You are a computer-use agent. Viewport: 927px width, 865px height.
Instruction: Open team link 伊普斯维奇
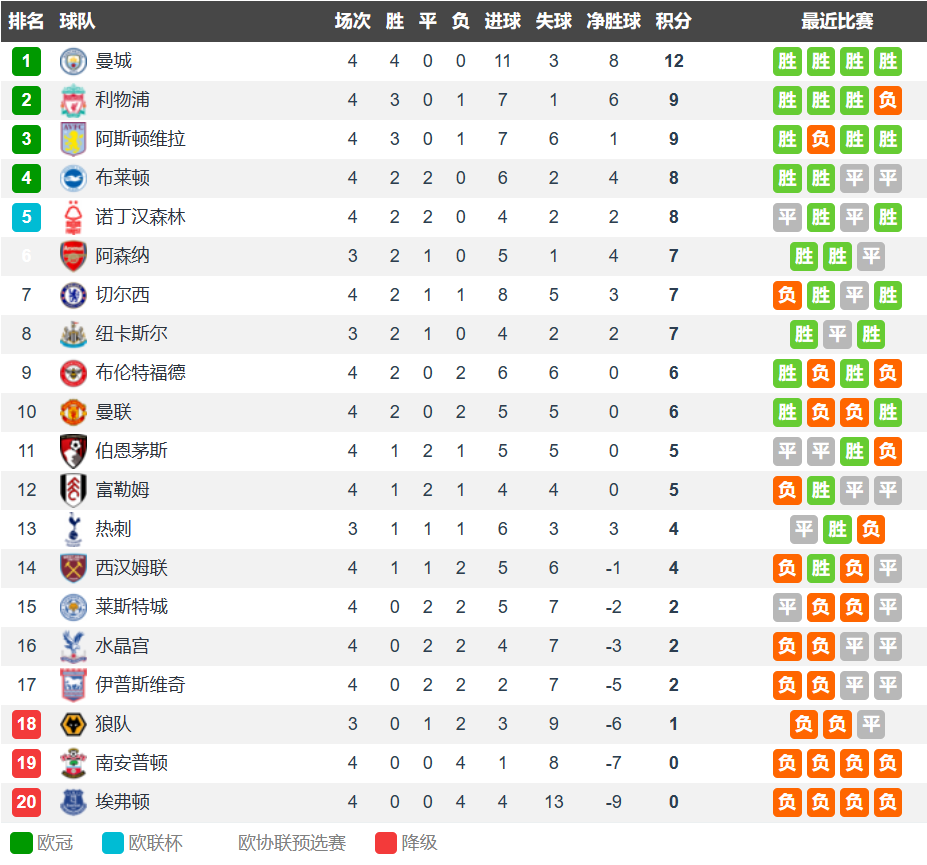(x=140, y=685)
